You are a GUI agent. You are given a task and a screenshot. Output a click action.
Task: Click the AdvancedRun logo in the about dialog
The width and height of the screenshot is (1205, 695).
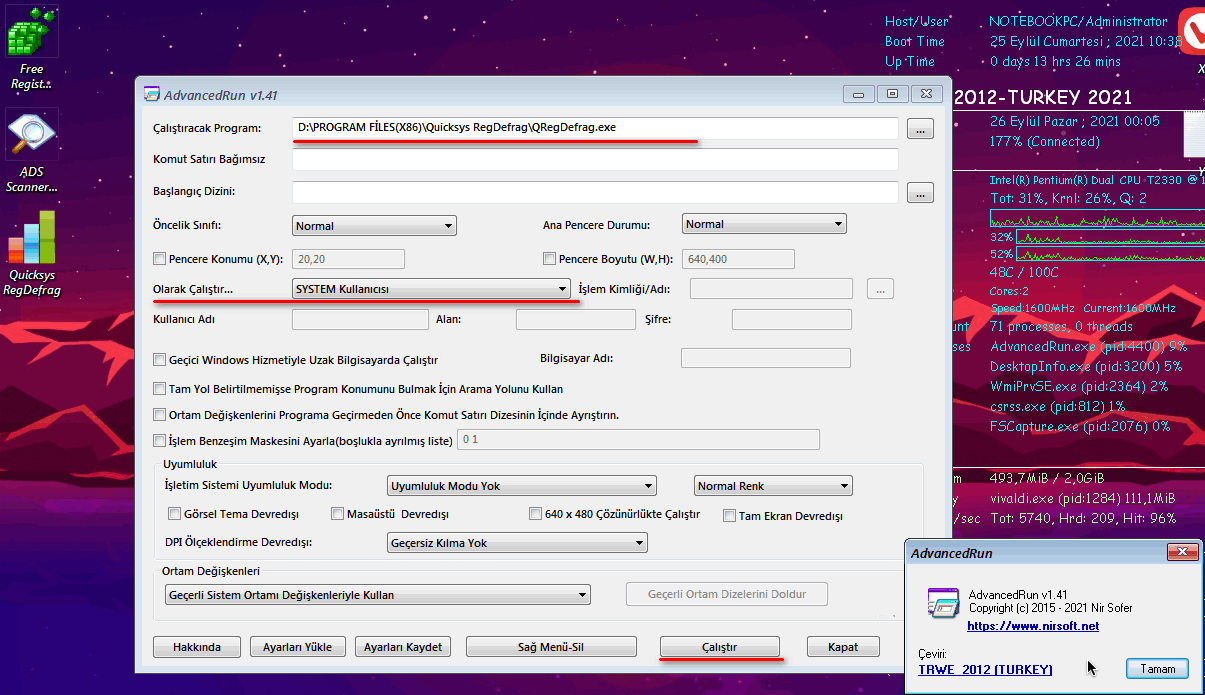click(942, 601)
